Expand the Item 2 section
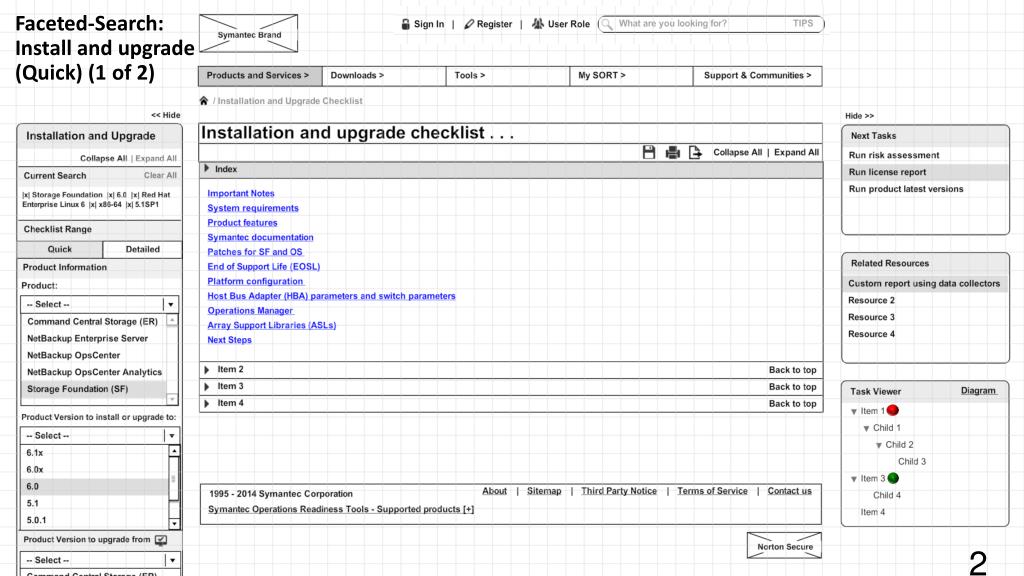The image size is (1024, 576). (x=207, y=370)
